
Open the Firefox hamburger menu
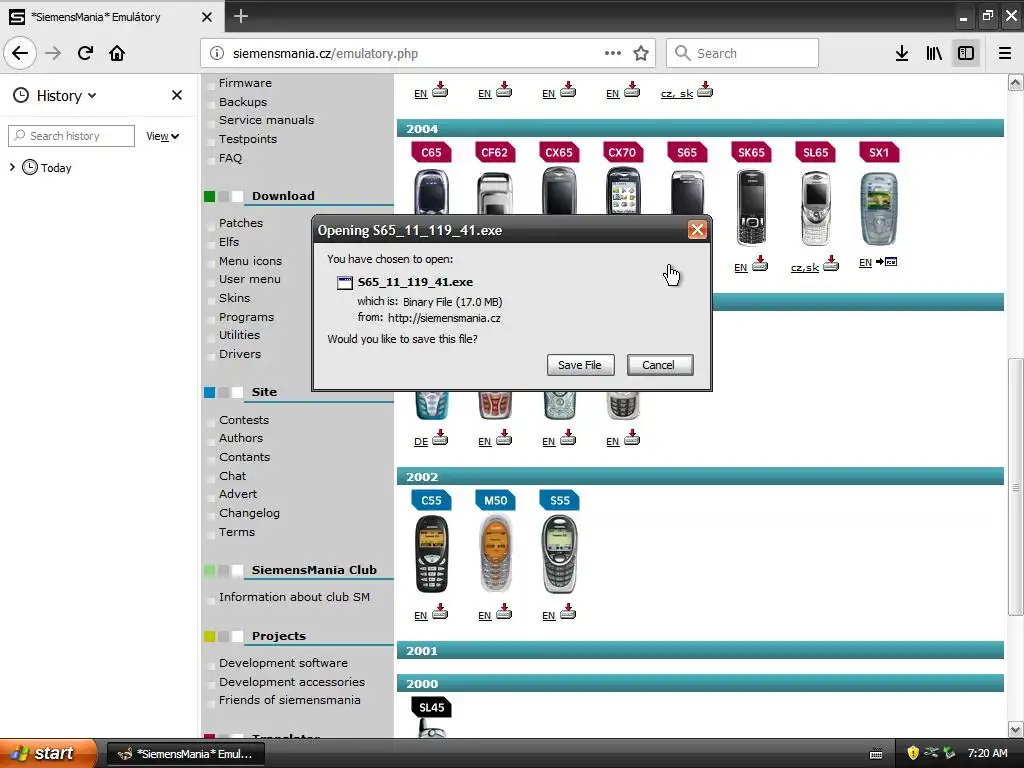1004,54
